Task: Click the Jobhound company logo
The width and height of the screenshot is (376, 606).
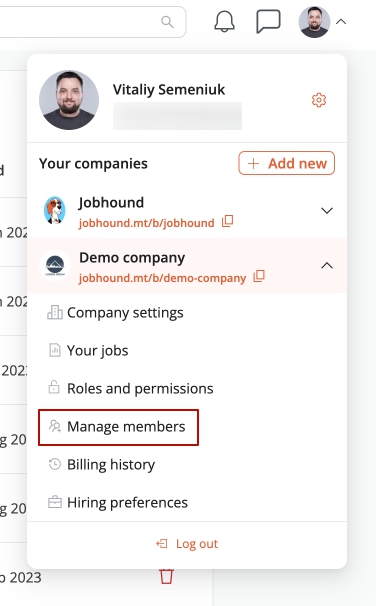Action: pyautogui.click(x=54, y=210)
